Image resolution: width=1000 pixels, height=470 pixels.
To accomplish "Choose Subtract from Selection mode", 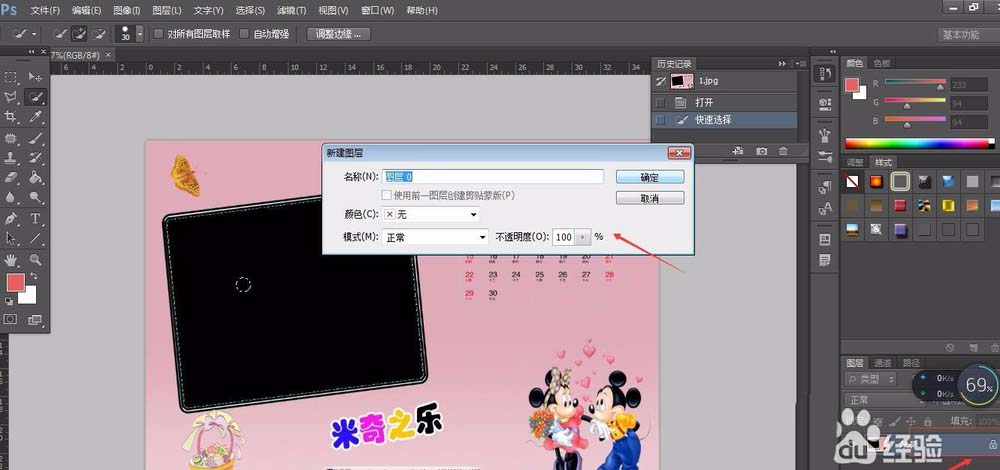I will tap(99, 34).
